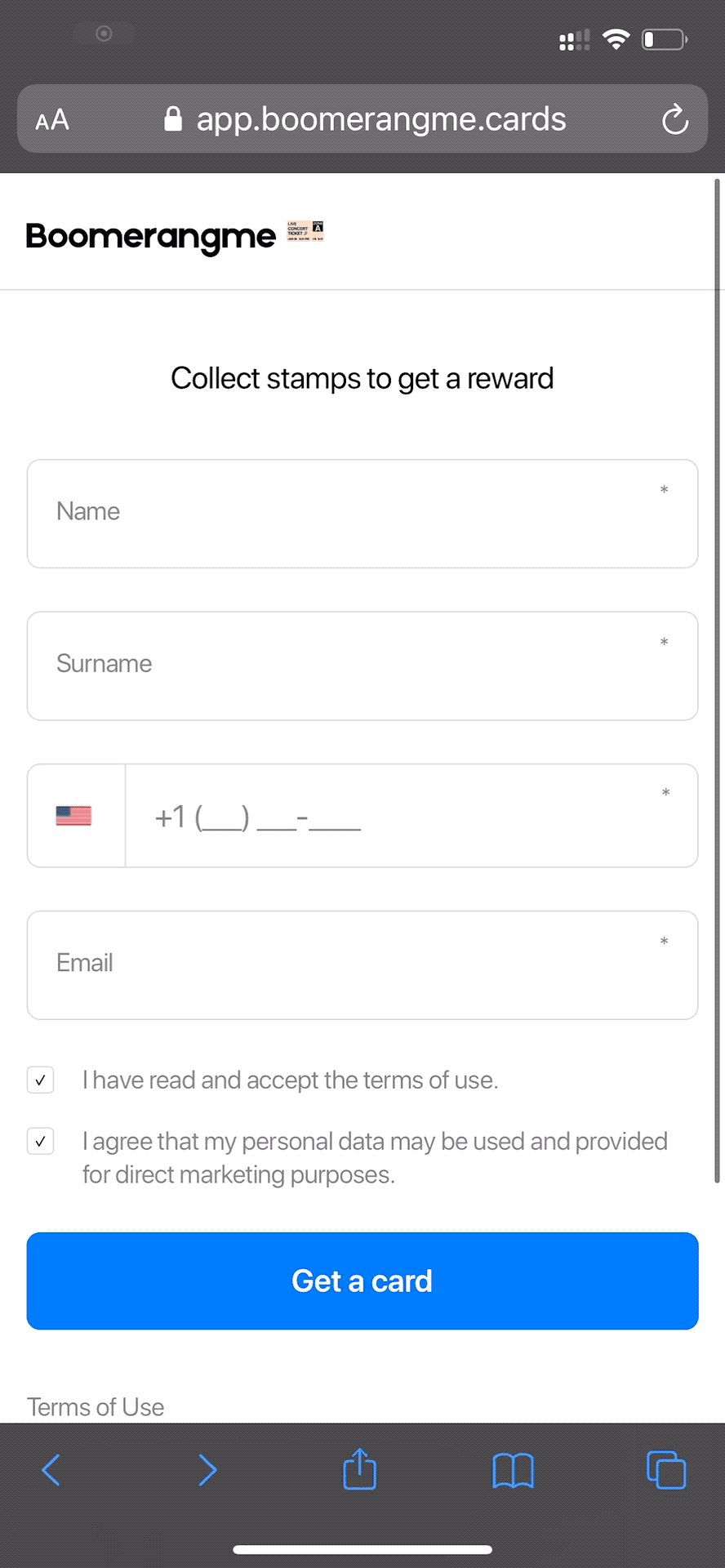725x1568 pixels.
Task: Open the Safari share sheet
Action: [359, 1468]
